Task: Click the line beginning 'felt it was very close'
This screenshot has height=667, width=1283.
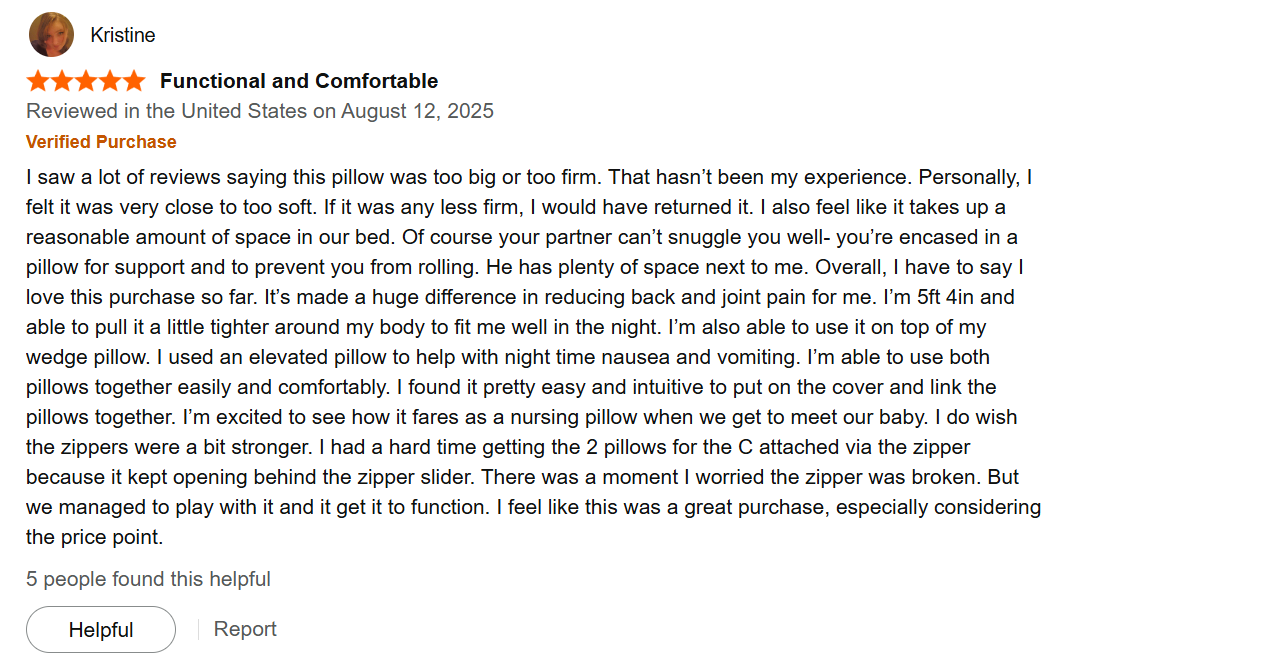Action: point(515,207)
